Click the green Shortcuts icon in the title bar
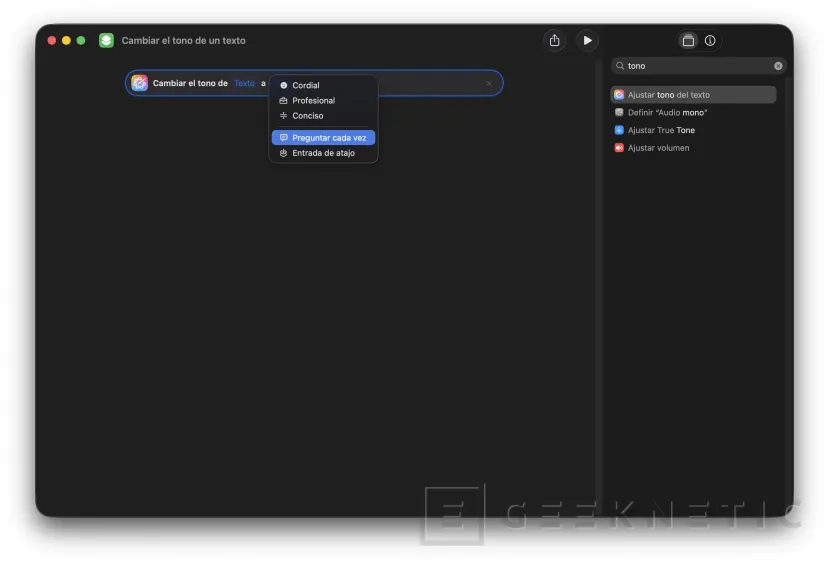Viewport: 829px width, 564px height. 106,40
